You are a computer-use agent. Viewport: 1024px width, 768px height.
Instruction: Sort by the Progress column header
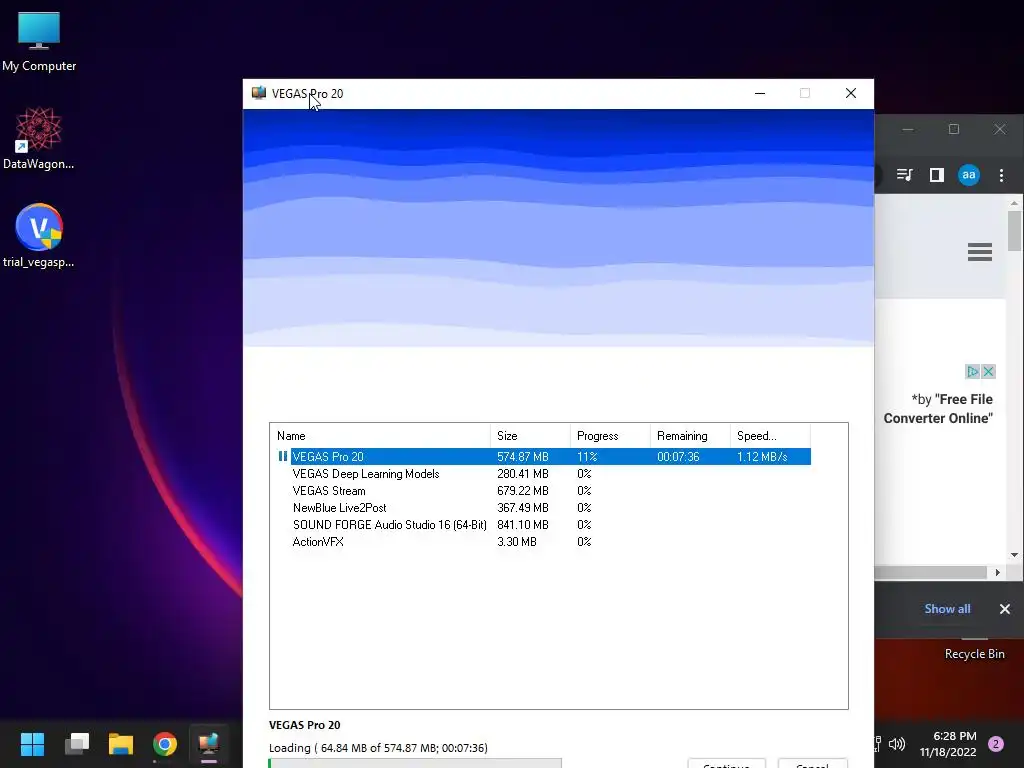point(610,436)
